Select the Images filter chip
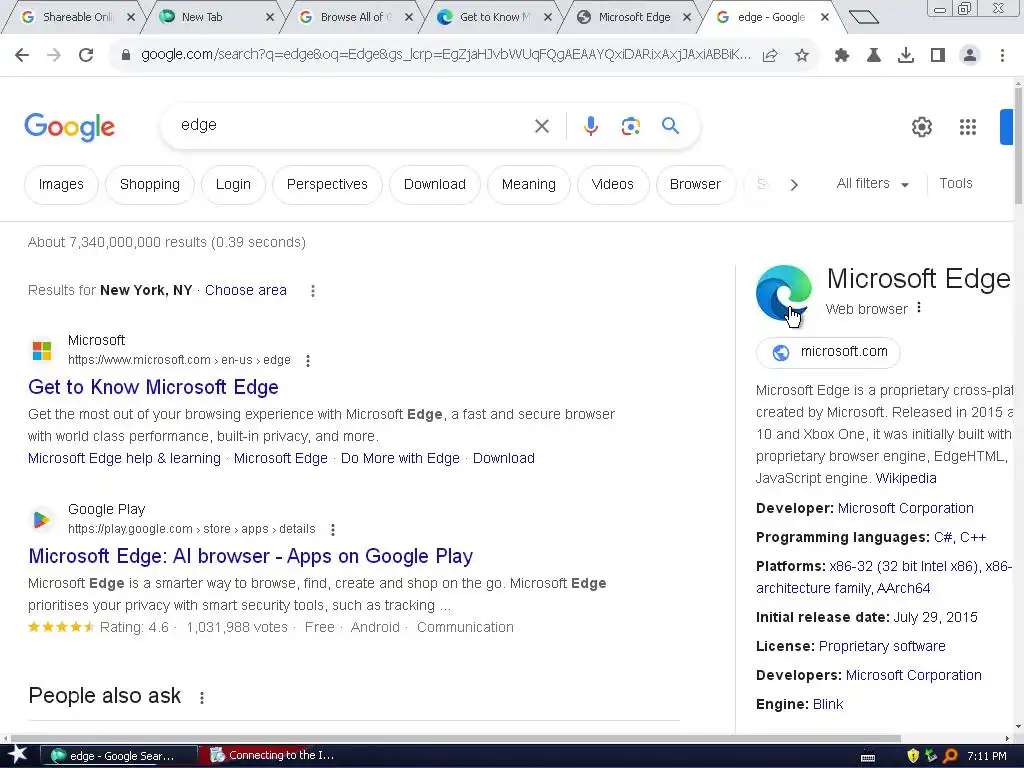Viewport: 1024px width, 768px height. (x=61, y=185)
